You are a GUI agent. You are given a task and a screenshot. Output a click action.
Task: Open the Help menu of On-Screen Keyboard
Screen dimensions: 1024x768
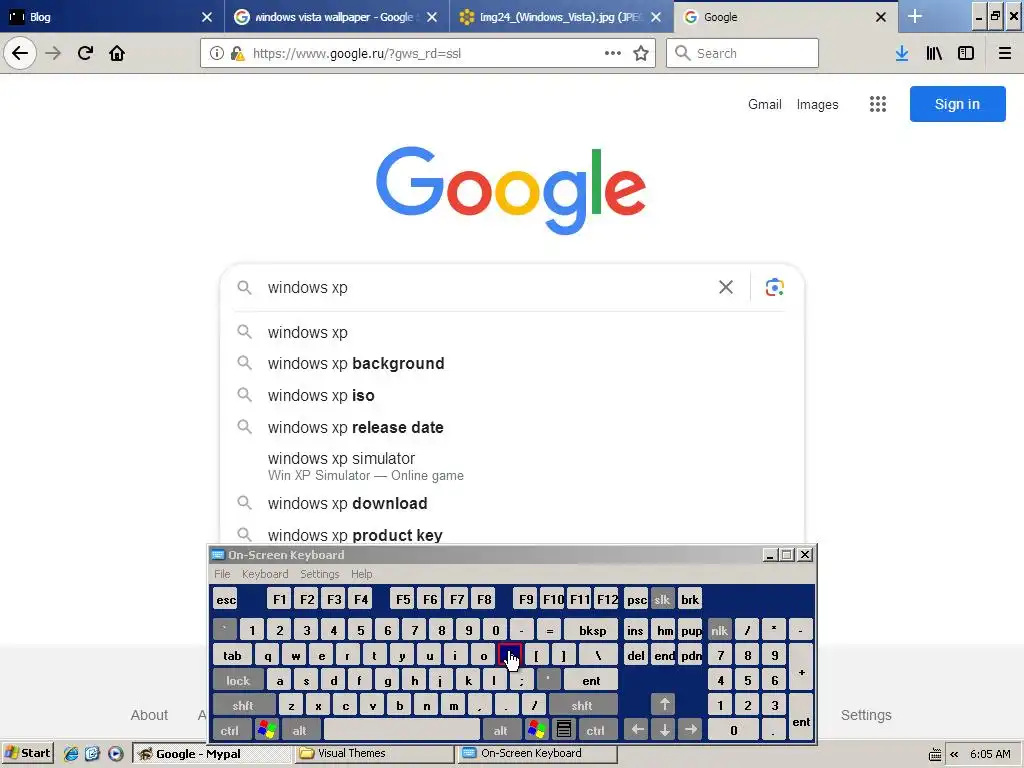tap(361, 574)
